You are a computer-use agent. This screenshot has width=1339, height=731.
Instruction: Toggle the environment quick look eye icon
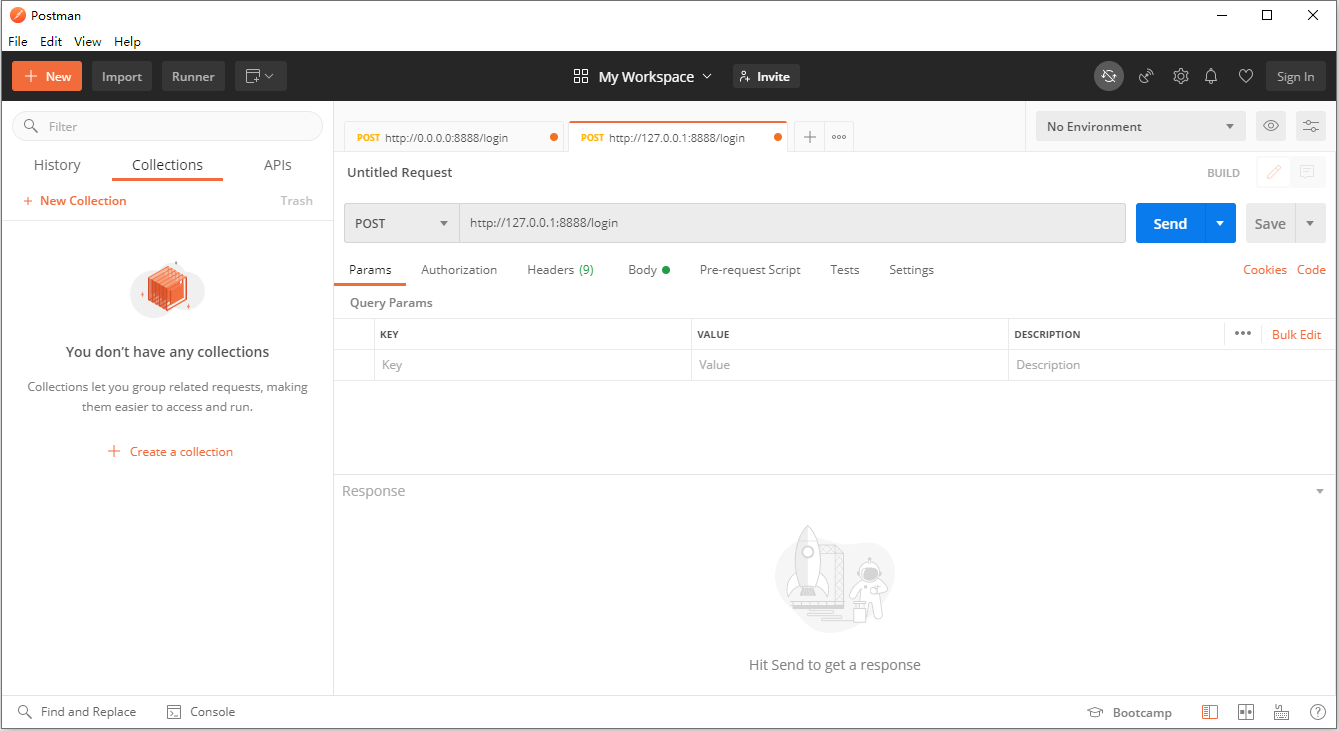coord(1271,126)
